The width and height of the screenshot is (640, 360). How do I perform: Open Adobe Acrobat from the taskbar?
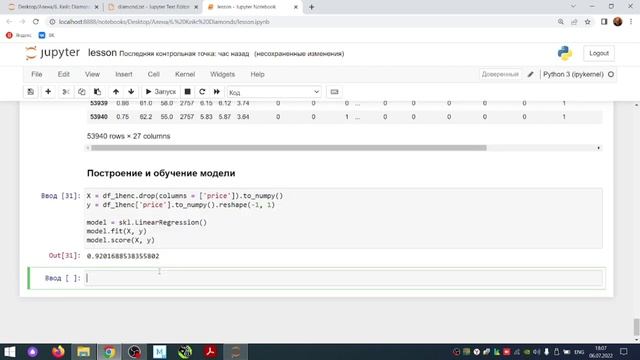point(210,352)
